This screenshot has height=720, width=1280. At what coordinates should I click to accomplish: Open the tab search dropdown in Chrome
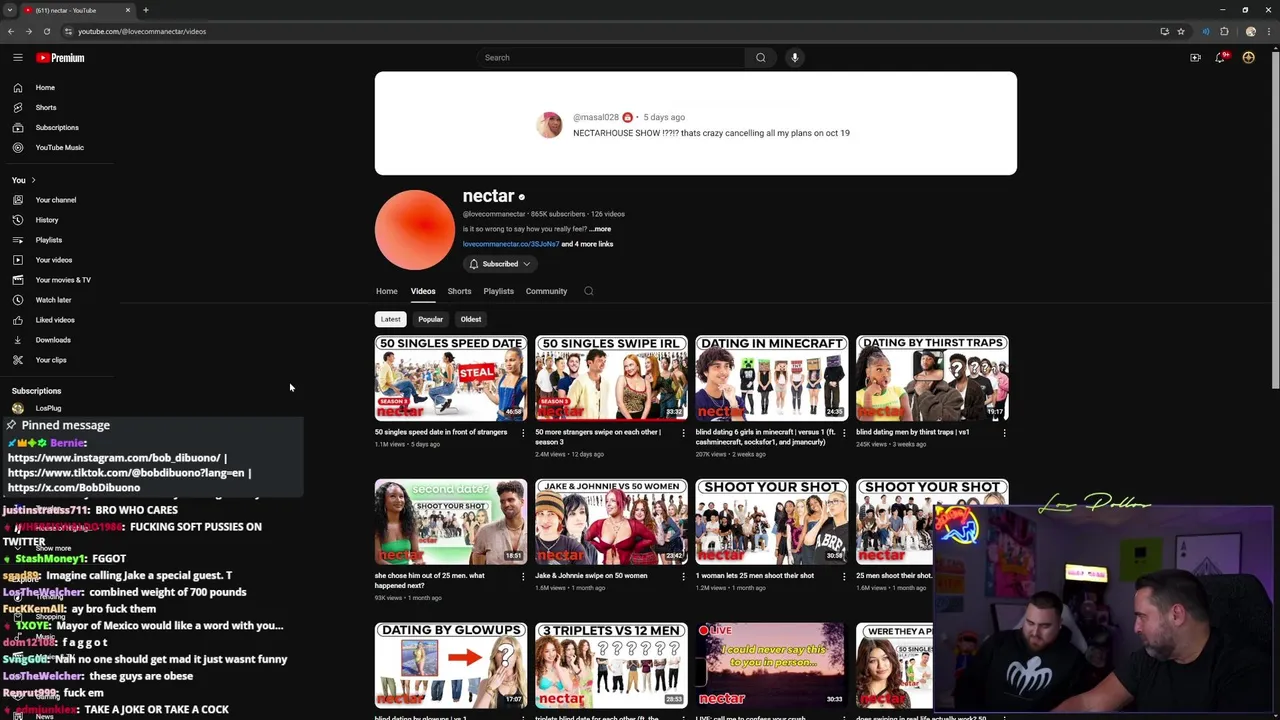coord(10,10)
